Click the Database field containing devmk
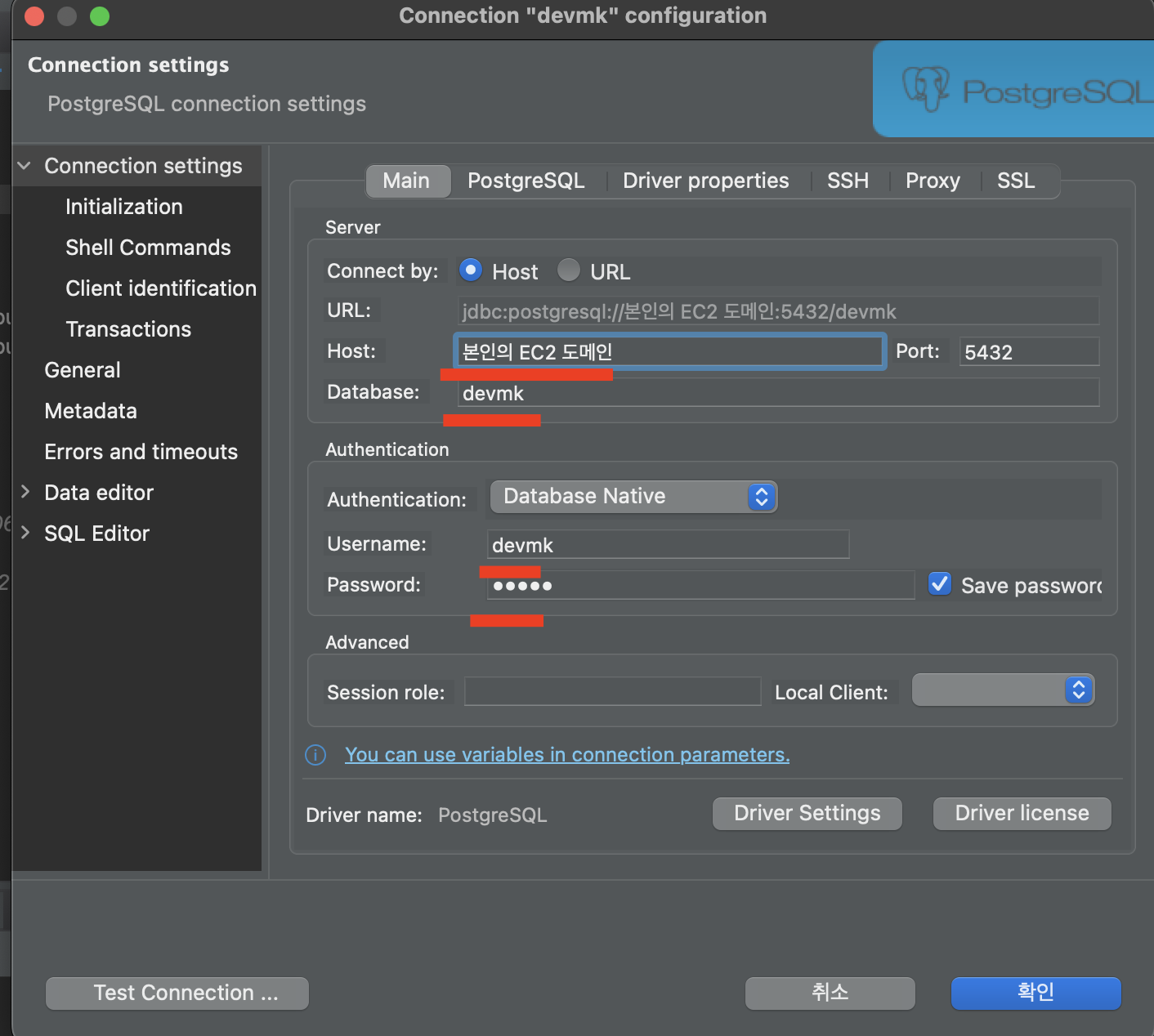This screenshot has width=1154, height=1036. coord(778,392)
